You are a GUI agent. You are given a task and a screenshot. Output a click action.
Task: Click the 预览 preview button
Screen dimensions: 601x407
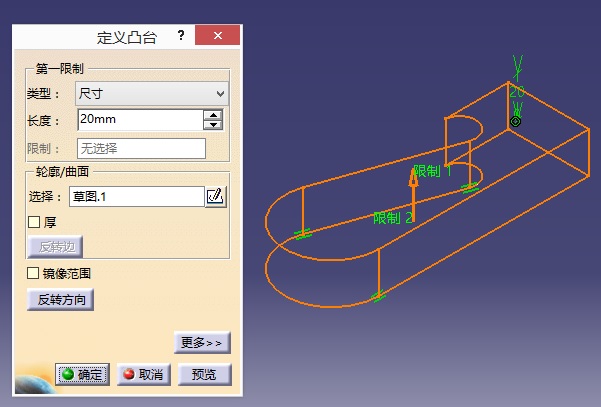[x=204, y=374]
